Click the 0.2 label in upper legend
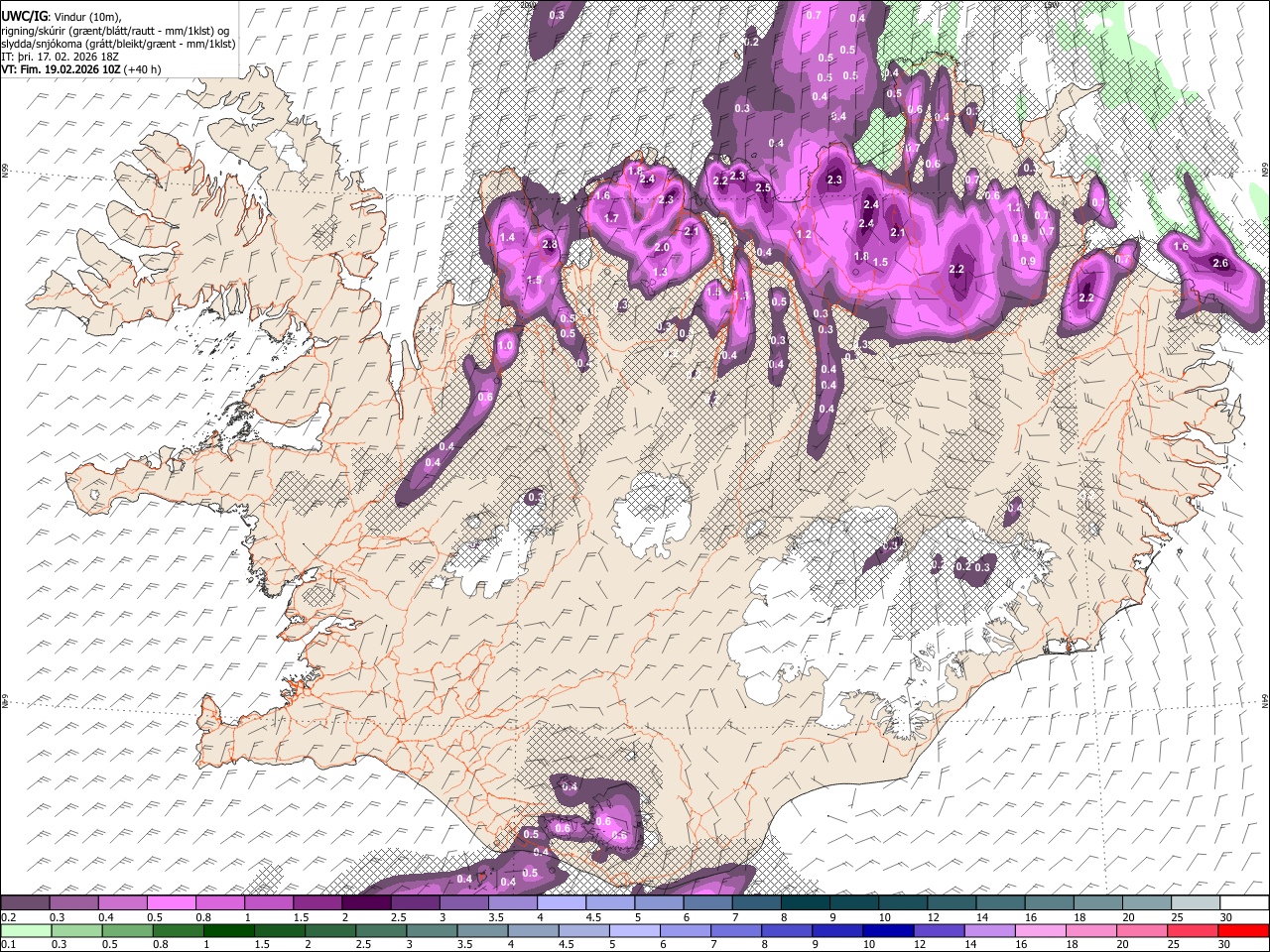 coord(7,917)
